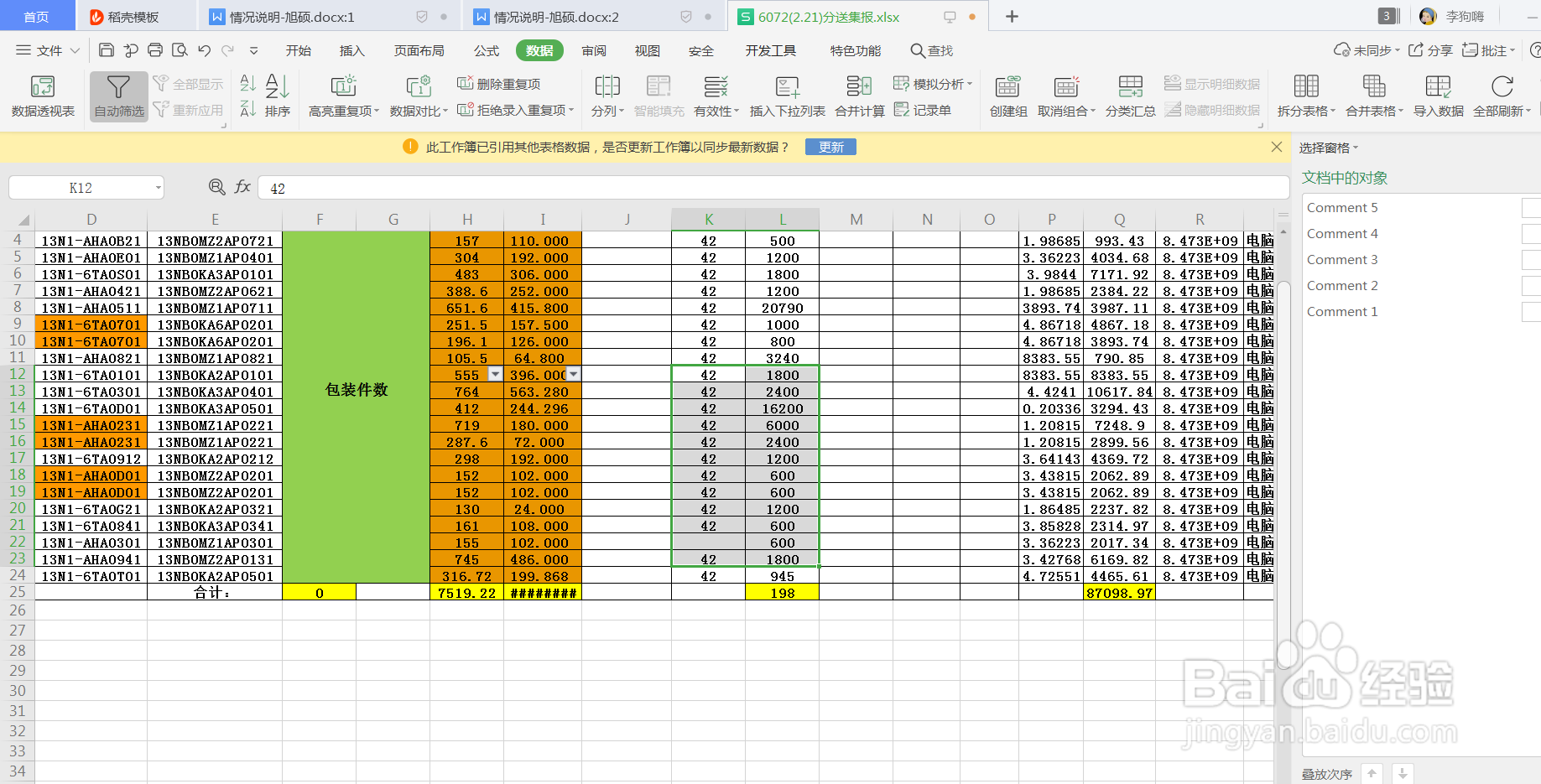Switch to the Review (审阅) ribbon tab

coord(593,50)
